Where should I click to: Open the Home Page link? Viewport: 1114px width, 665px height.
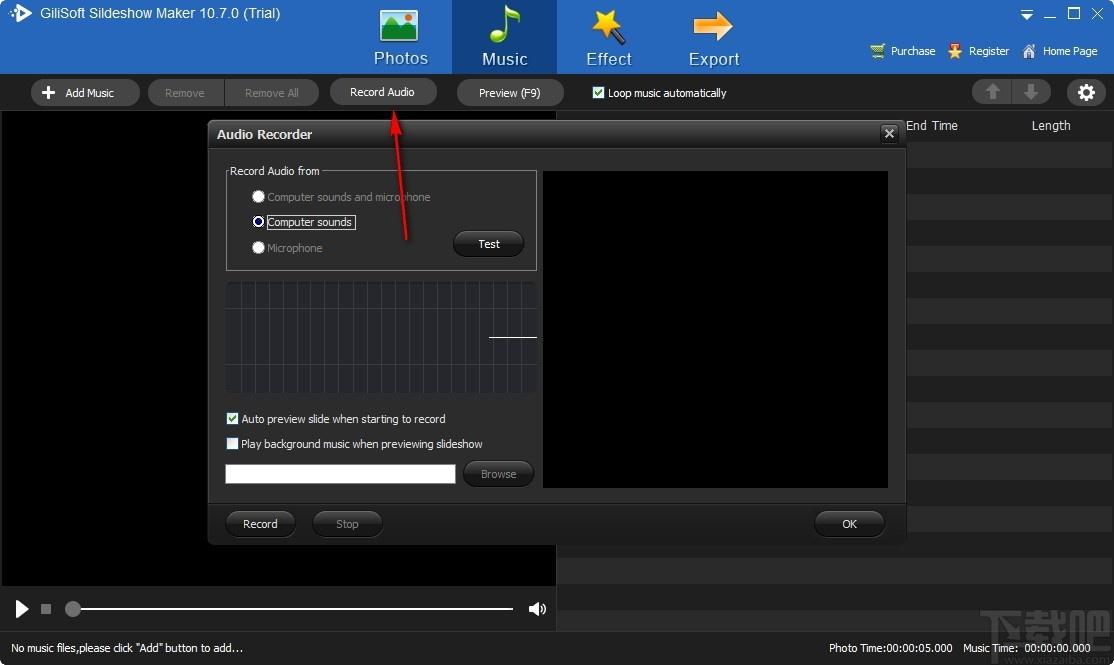[x=1059, y=51]
